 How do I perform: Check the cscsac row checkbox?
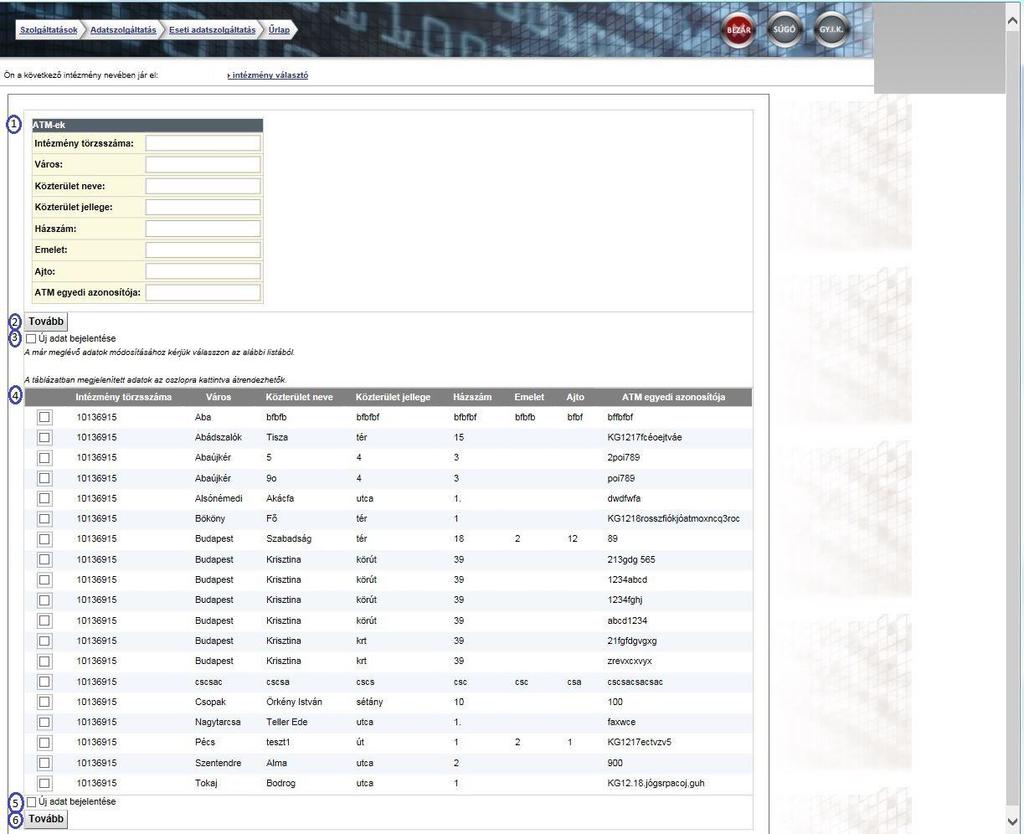tap(44, 682)
